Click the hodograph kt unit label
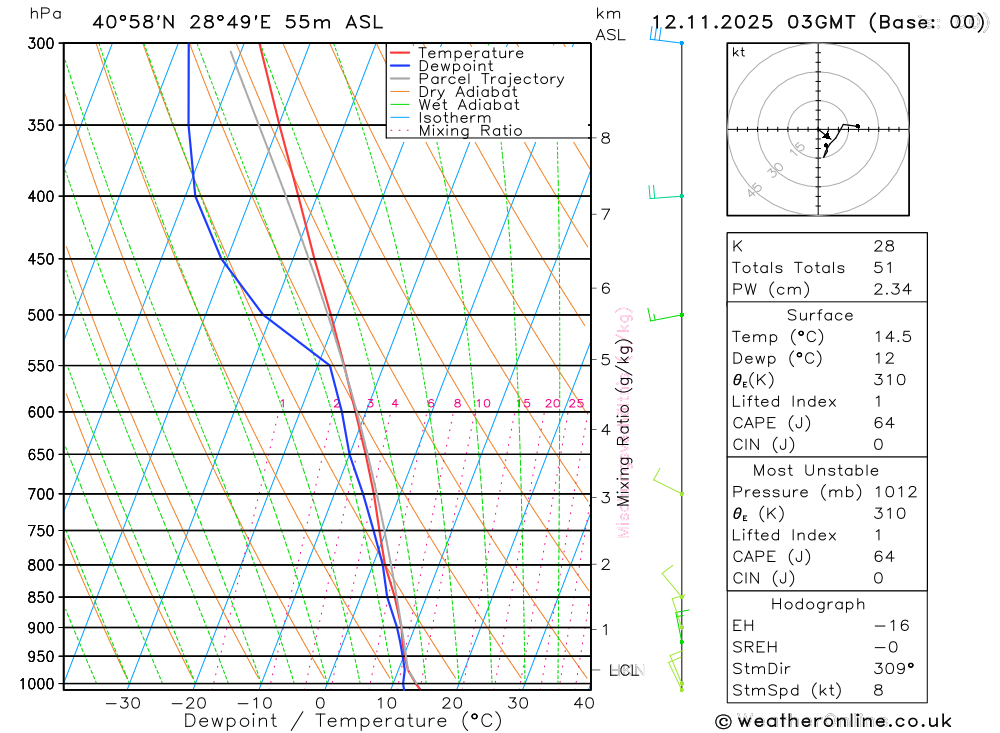Image resolution: width=1000 pixels, height=733 pixels. 739,52
